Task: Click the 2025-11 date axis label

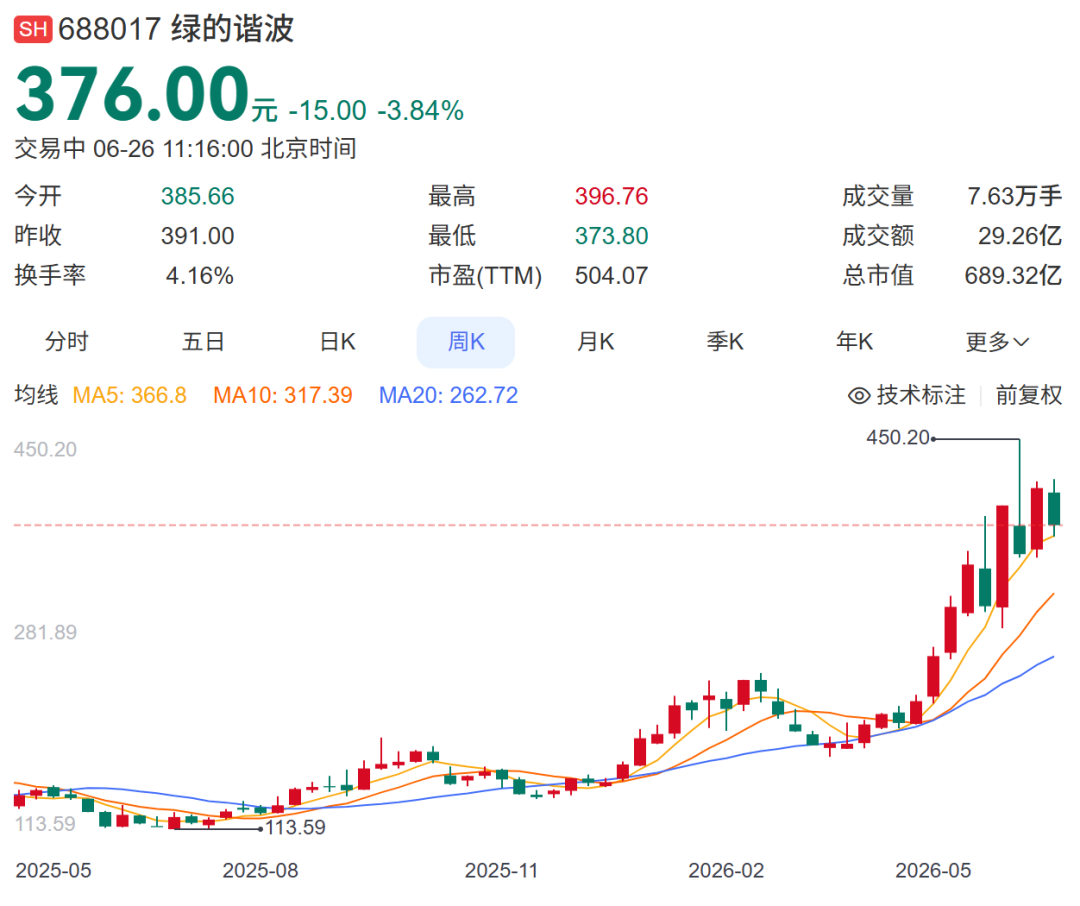Action: (501, 871)
